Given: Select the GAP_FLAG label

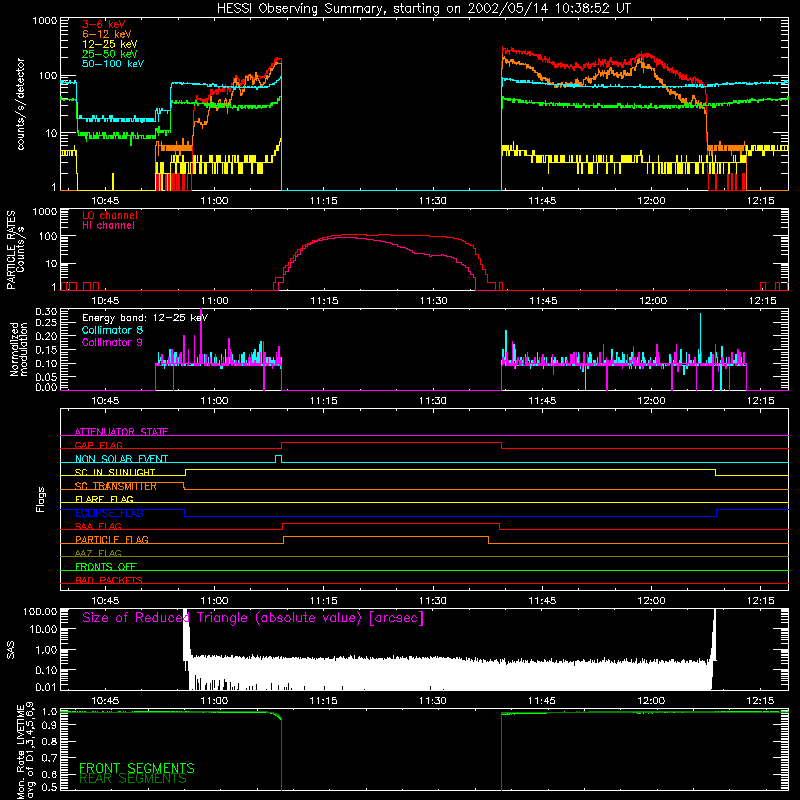Looking at the screenshot, I should tap(98, 445).
